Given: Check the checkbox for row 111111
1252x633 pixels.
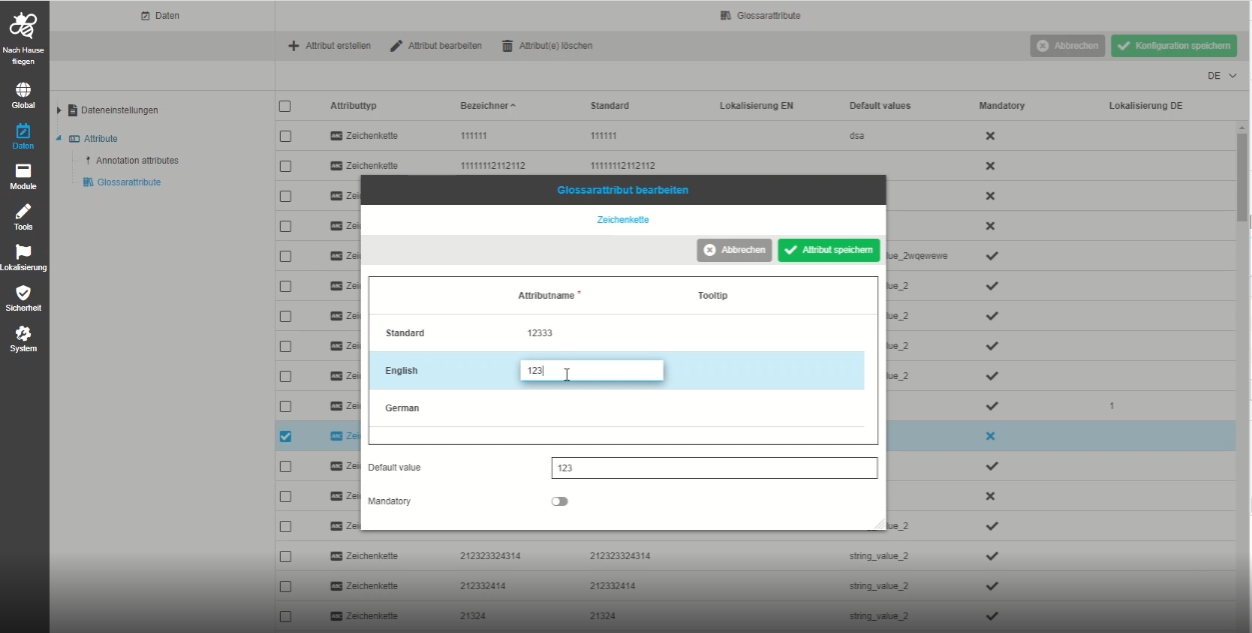Looking at the screenshot, I should (x=285, y=136).
